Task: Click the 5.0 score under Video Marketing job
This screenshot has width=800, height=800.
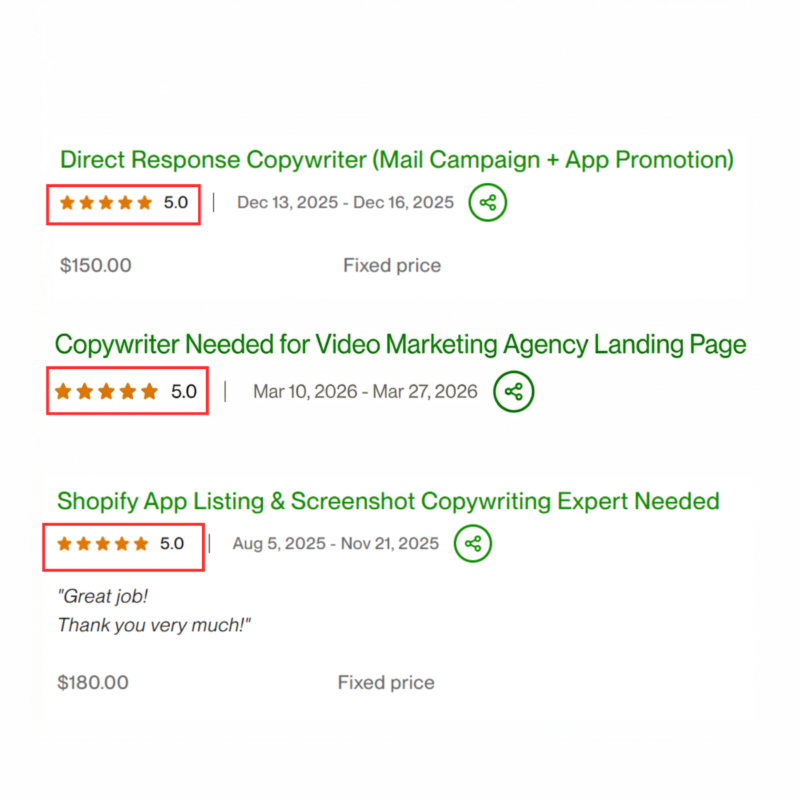Action: tap(184, 391)
